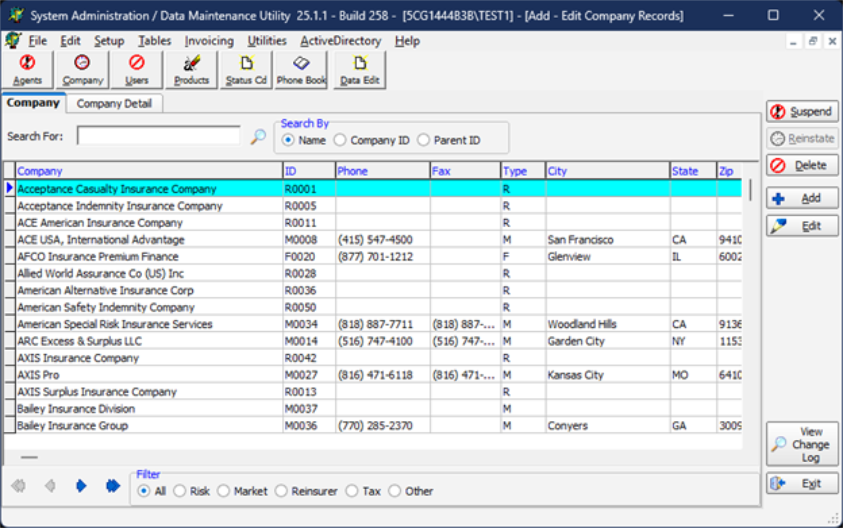Sort by the Company column header

tap(149, 171)
